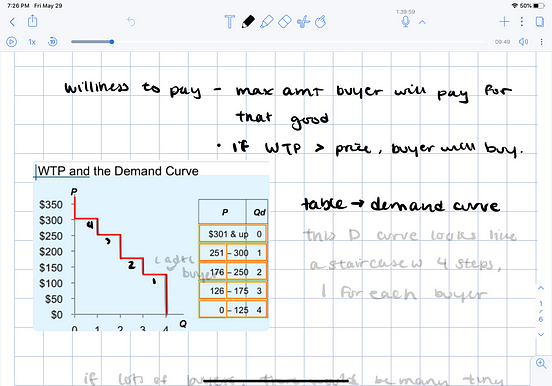
Task: Go back using the chevron arrow
Action: 12,22
